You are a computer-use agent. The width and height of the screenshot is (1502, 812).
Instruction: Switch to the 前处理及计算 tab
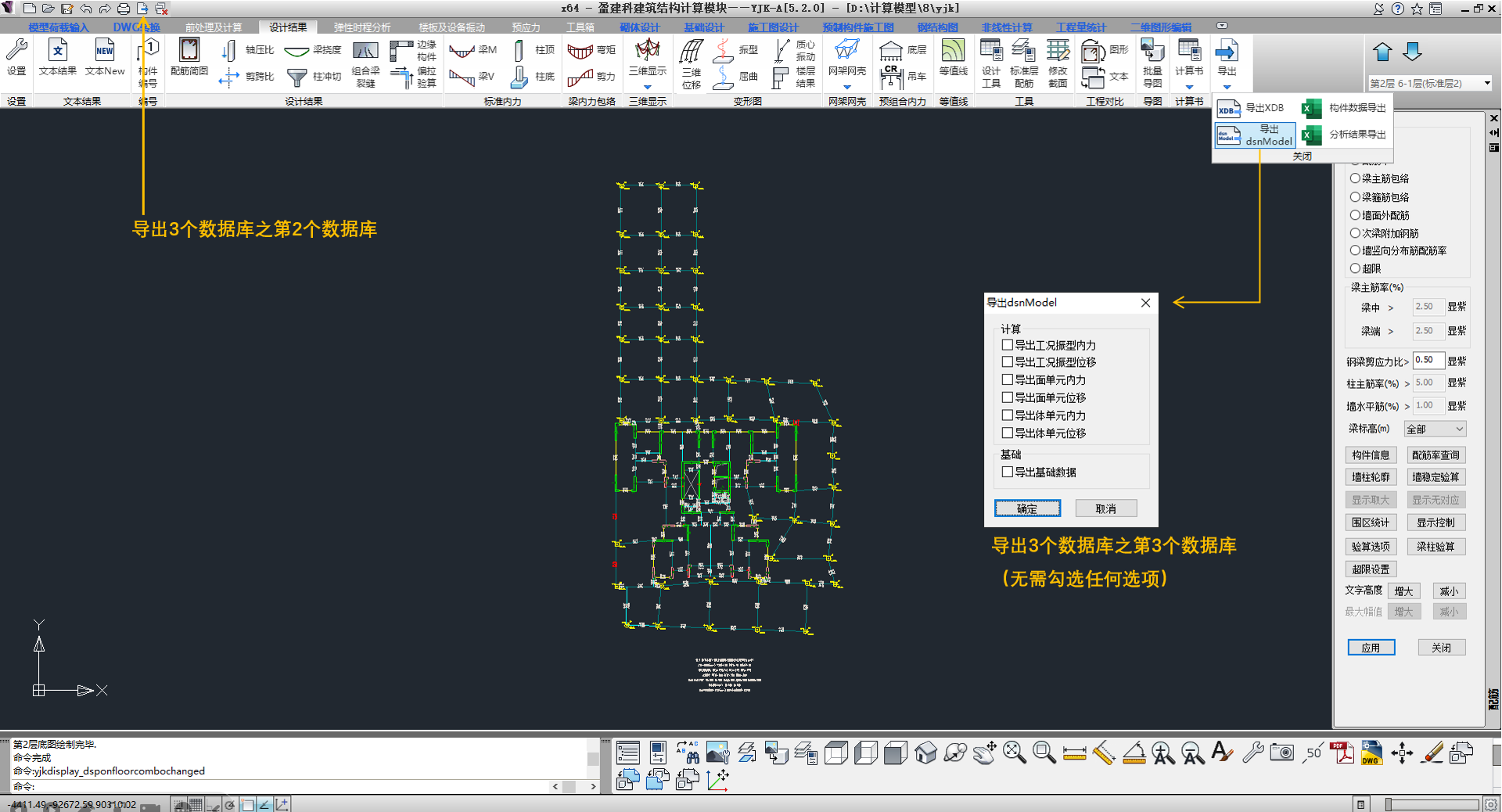(213, 27)
